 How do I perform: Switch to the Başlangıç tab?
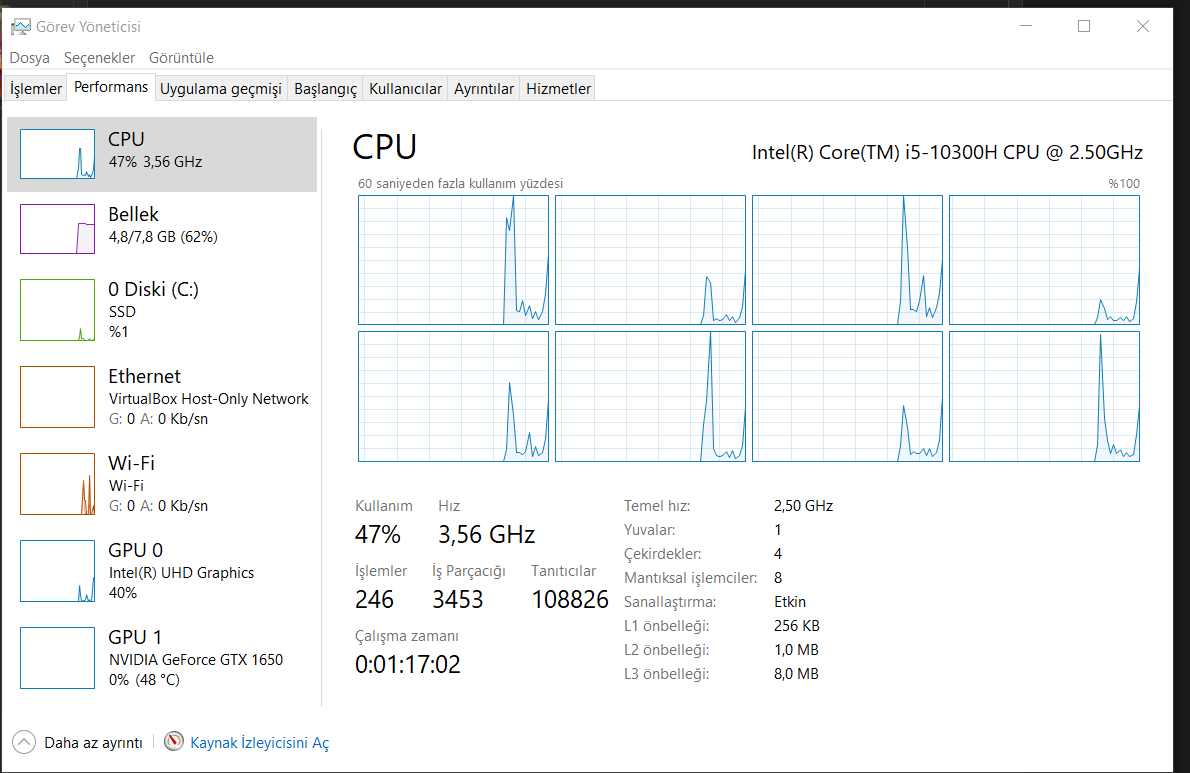point(326,89)
